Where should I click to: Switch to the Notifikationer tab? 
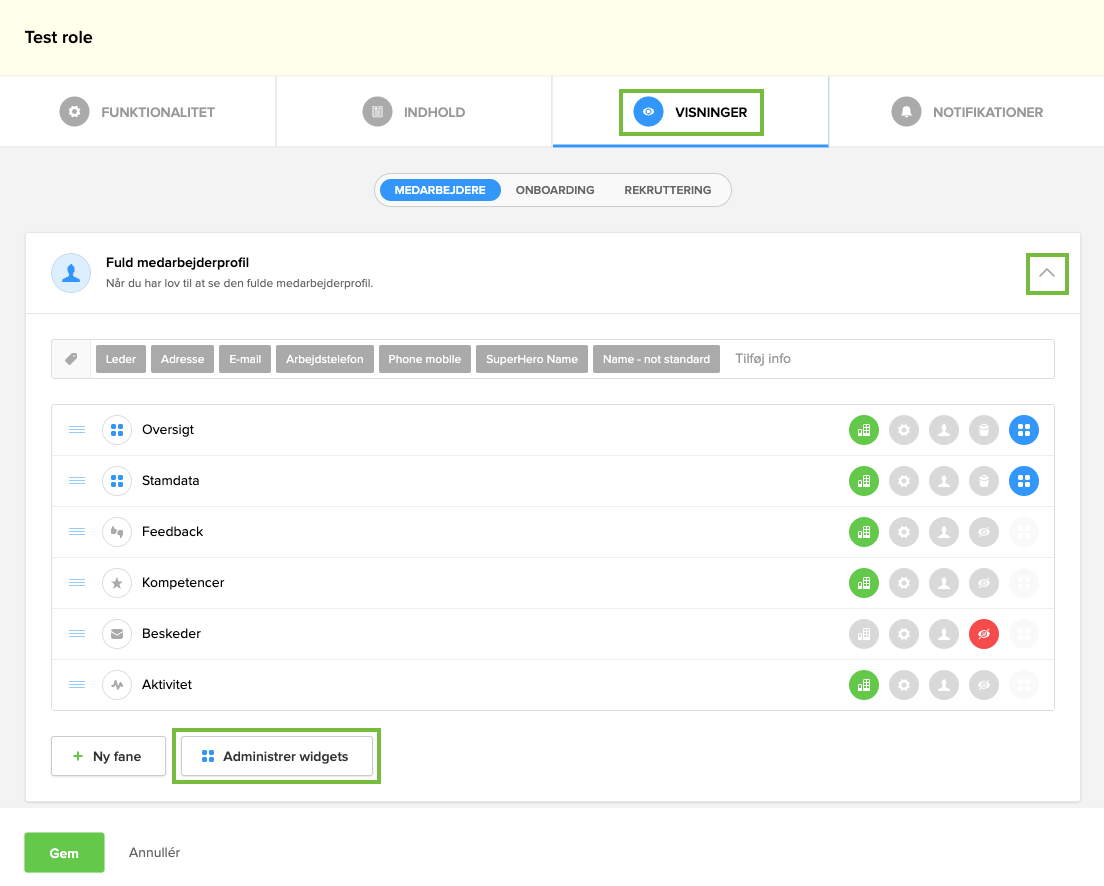[967, 112]
